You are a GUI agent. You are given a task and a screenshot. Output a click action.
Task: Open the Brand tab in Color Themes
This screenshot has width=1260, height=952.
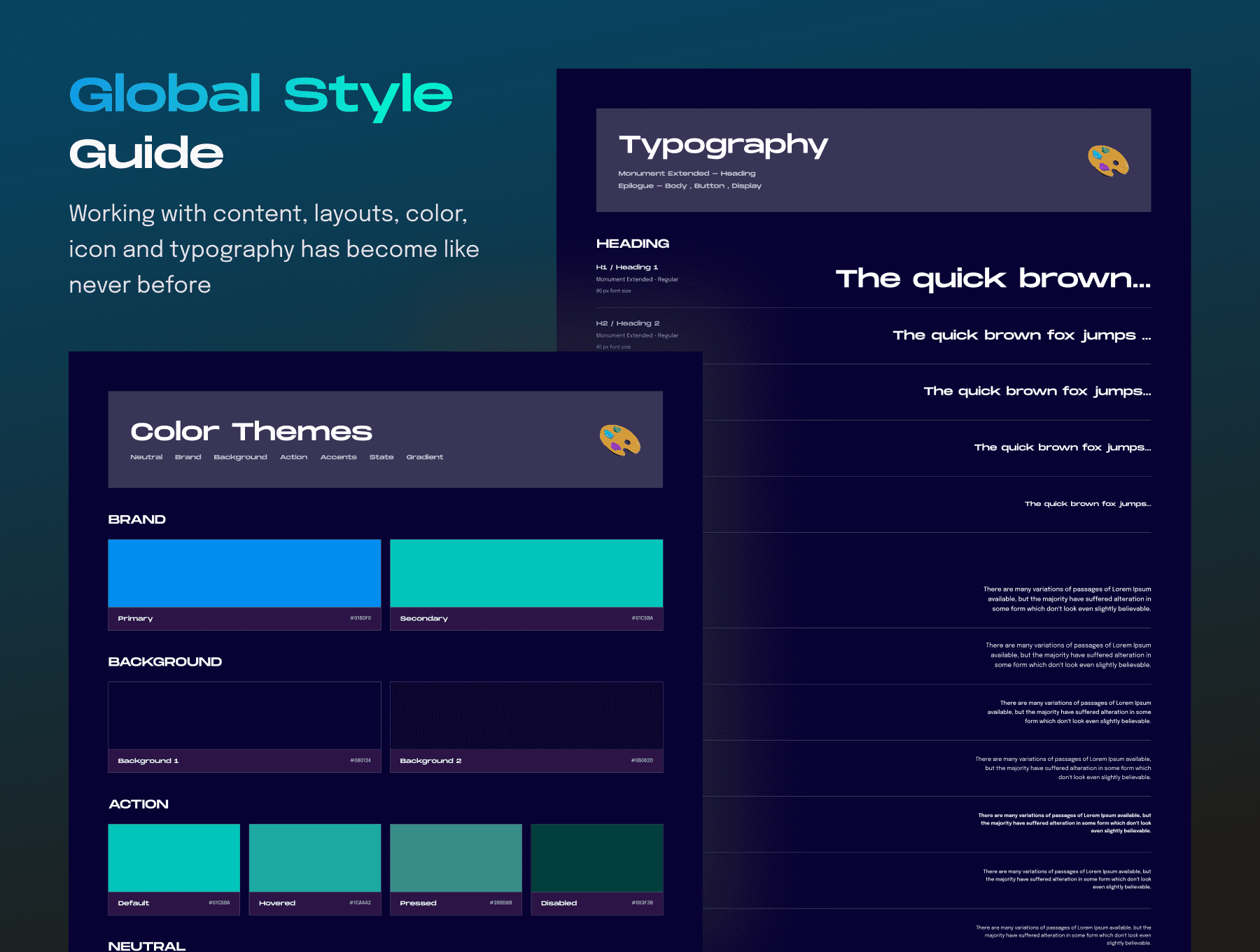pos(188,457)
